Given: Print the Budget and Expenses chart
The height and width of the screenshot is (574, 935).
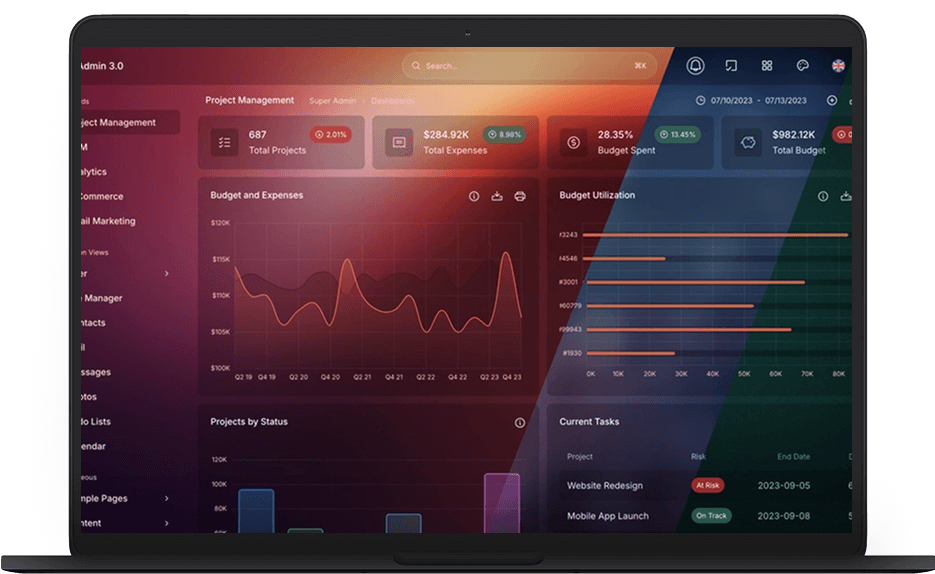Looking at the screenshot, I should (x=520, y=196).
